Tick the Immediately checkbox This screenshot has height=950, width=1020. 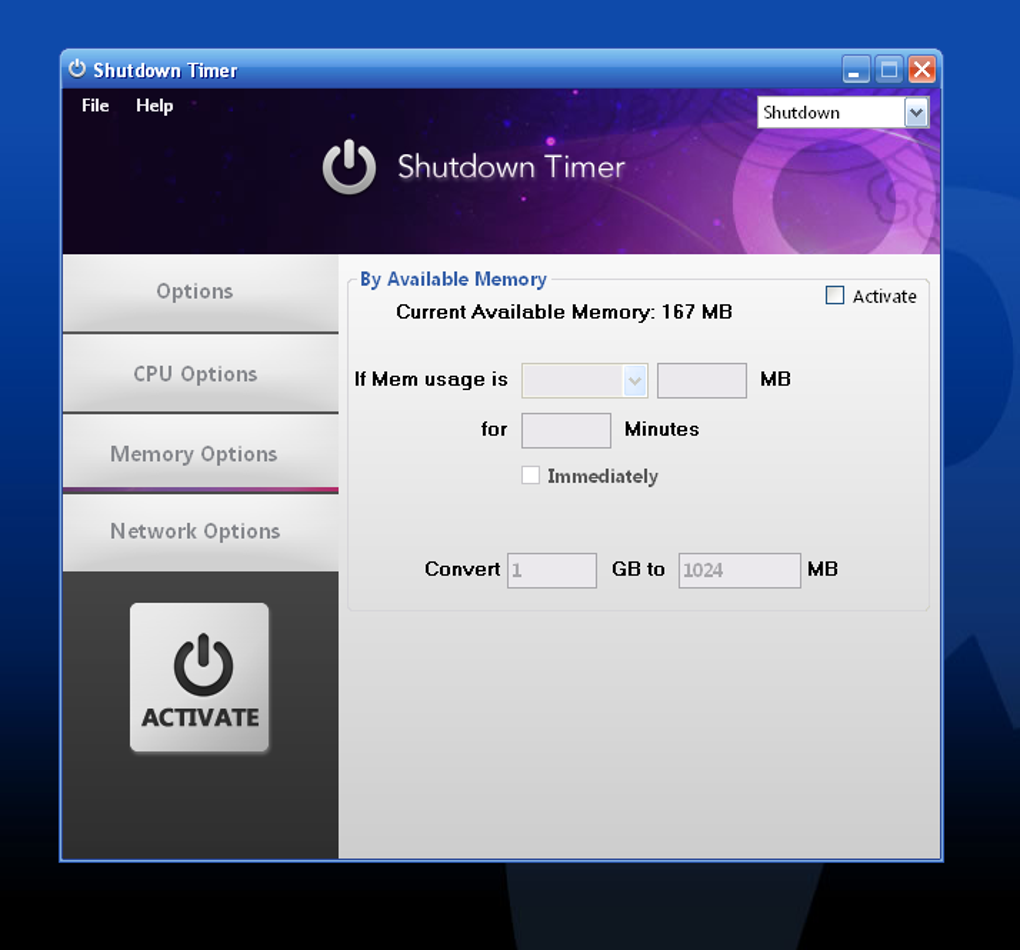[530, 475]
